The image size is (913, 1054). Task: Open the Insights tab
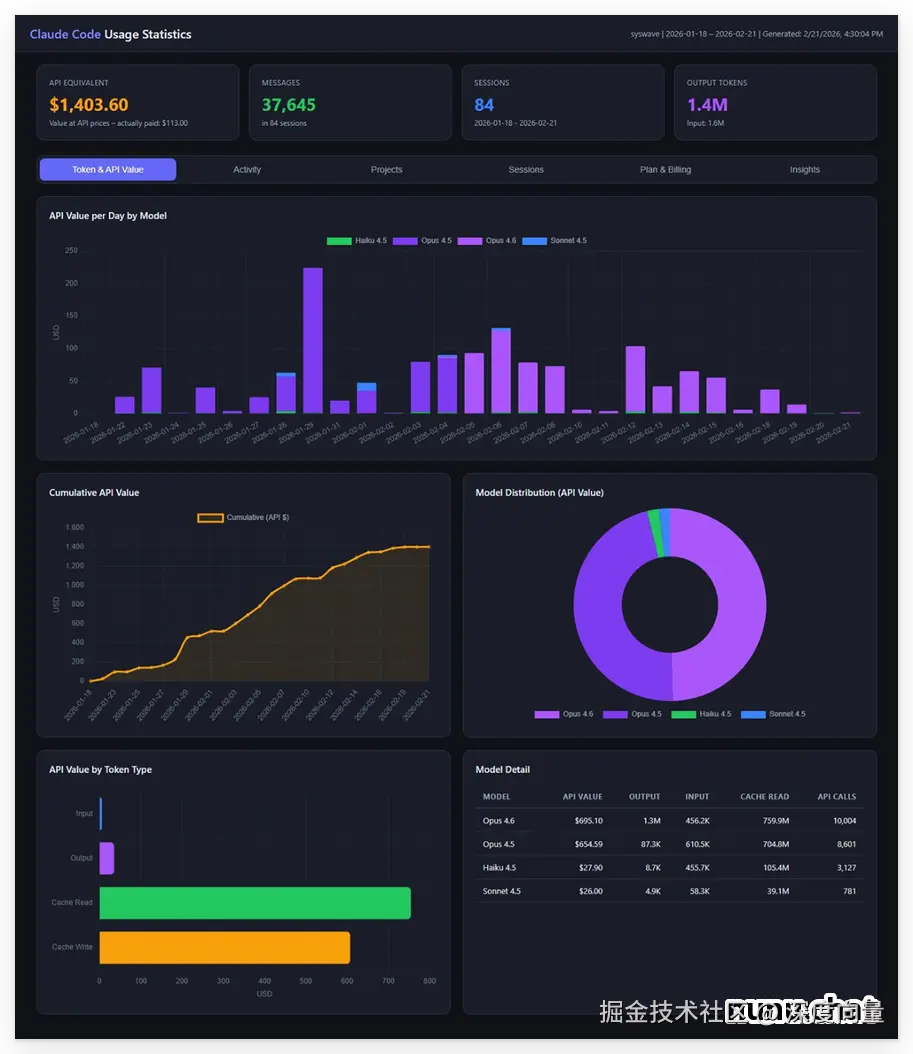(804, 169)
